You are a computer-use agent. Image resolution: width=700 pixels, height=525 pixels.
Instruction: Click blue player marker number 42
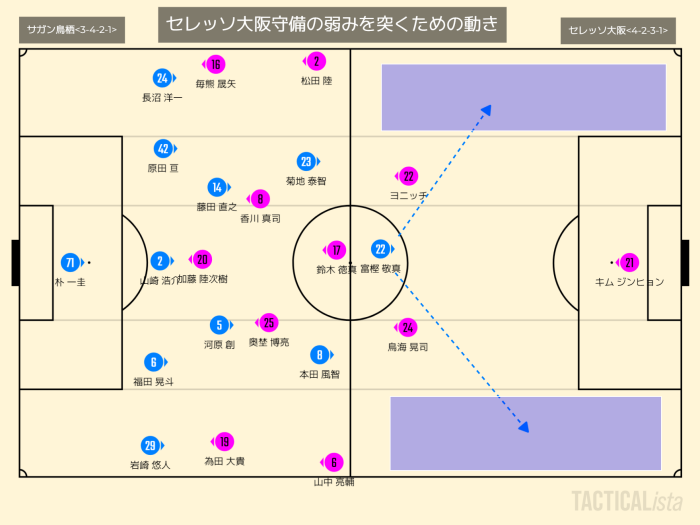162,148
